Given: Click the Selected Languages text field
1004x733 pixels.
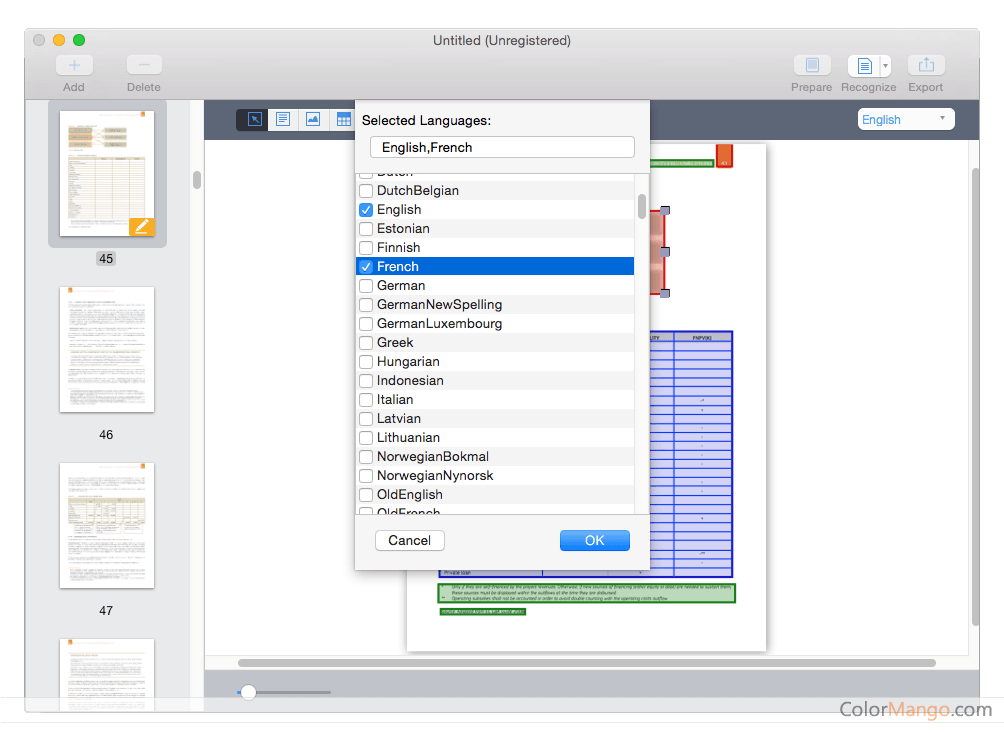Looking at the screenshot, I should click(x=502, y=147).
